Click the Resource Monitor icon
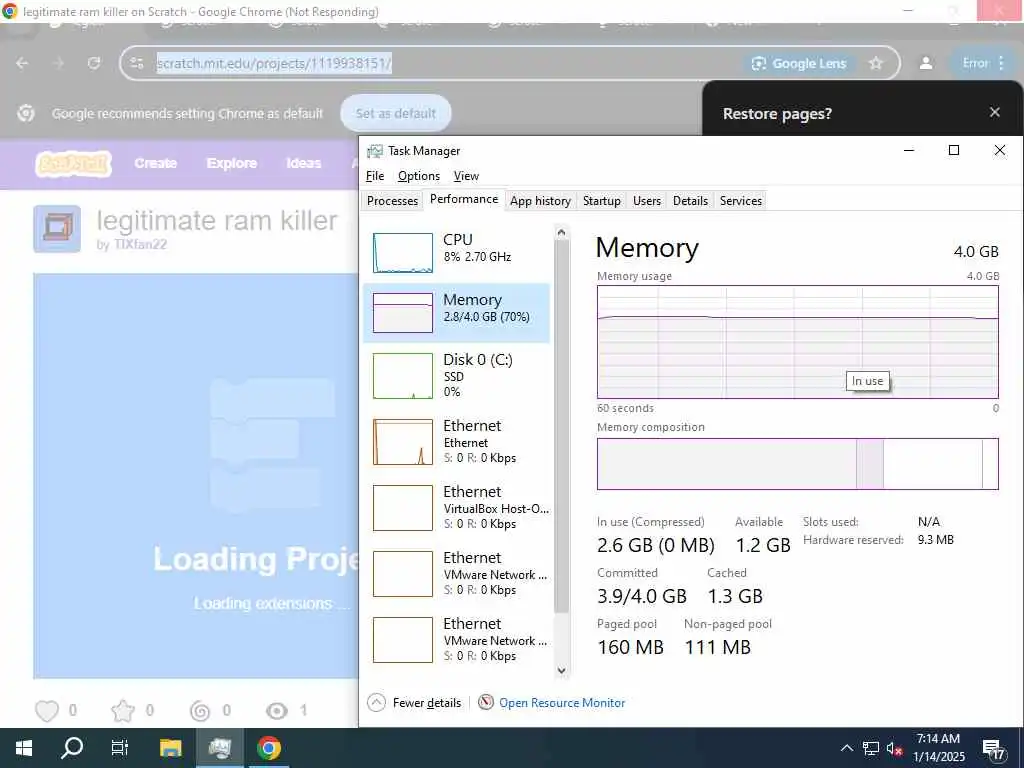 pyautogui.click(x=485, y=702)
